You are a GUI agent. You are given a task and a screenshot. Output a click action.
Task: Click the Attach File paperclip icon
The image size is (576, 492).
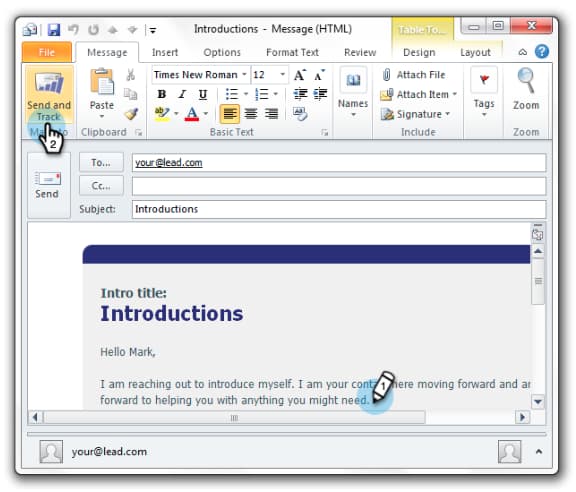(x=386, y=75)
